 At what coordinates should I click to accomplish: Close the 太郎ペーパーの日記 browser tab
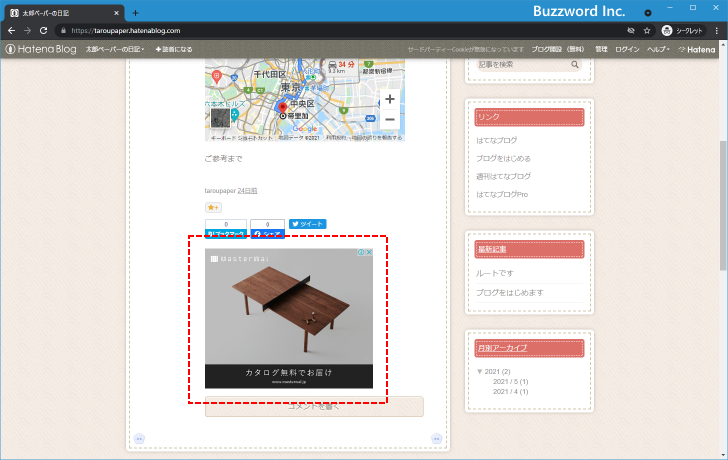tap(117, 13)
